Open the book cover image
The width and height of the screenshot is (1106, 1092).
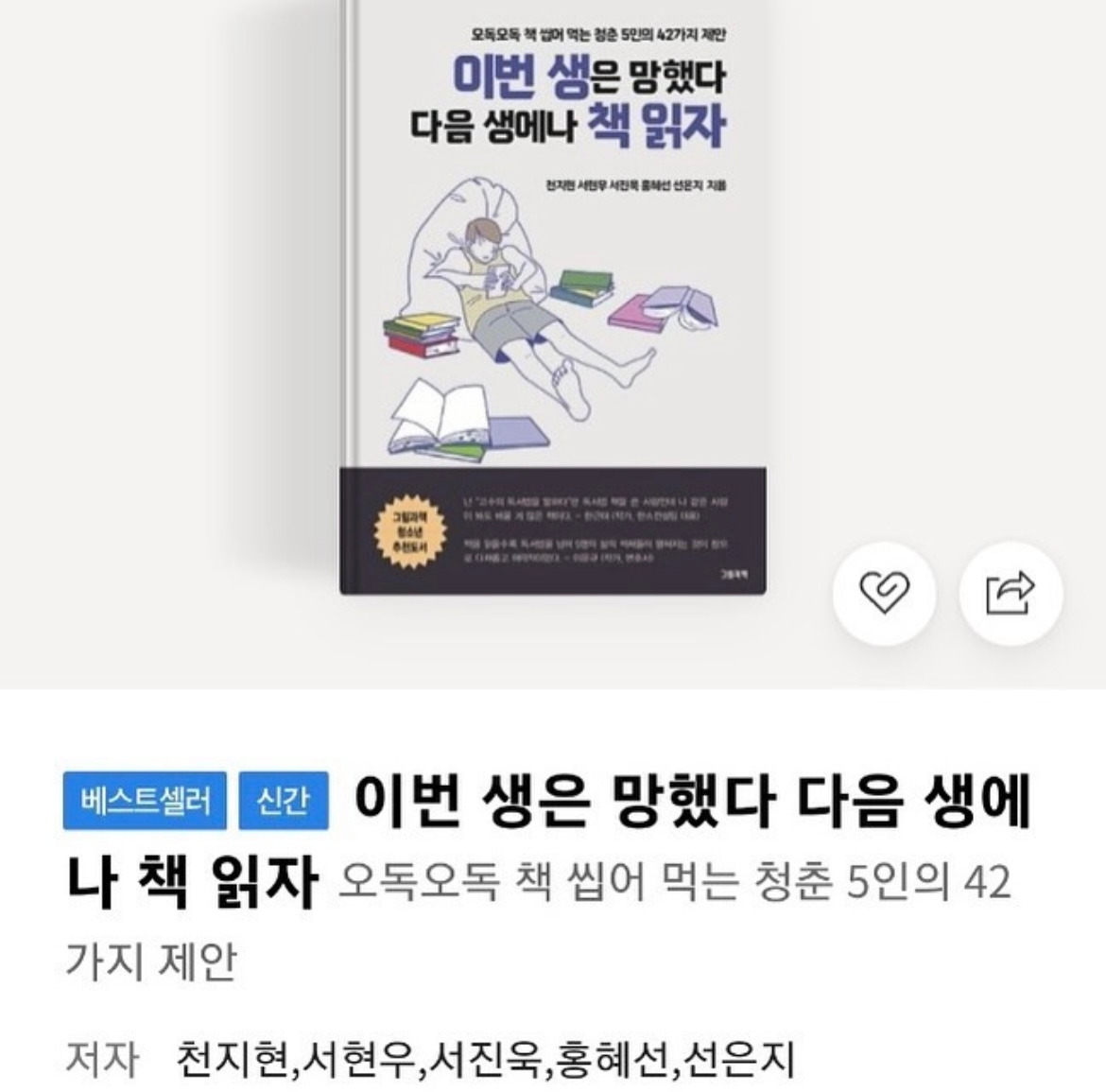coord(554,297)
